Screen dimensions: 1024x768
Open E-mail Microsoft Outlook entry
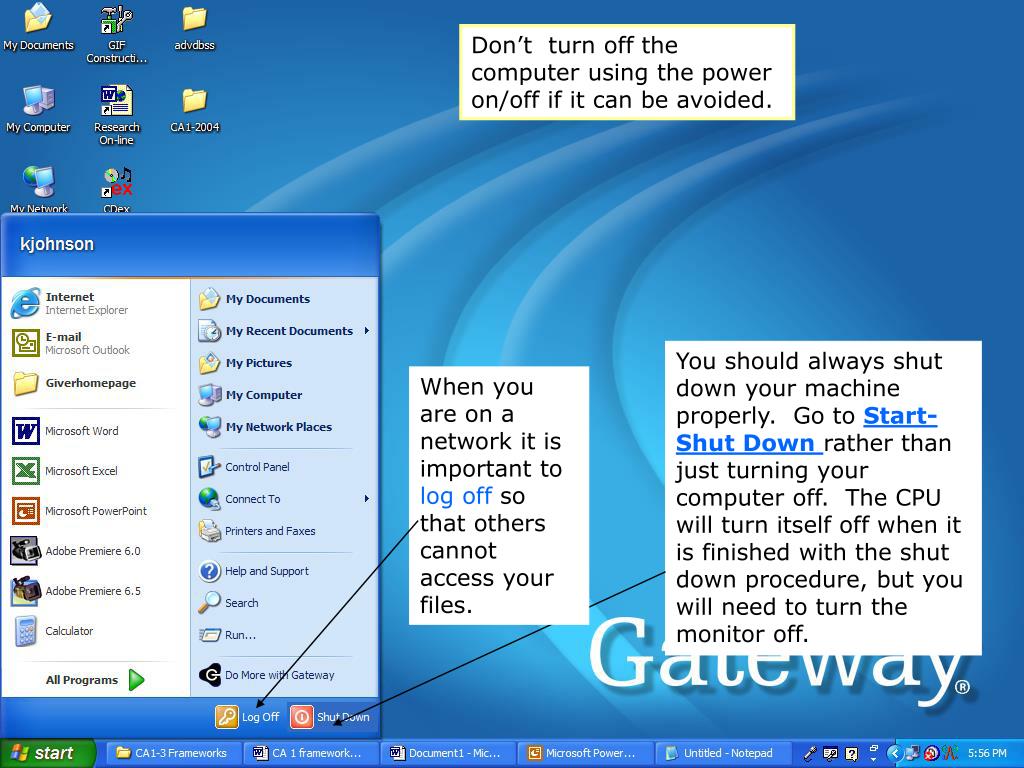(x=71, y=343)
